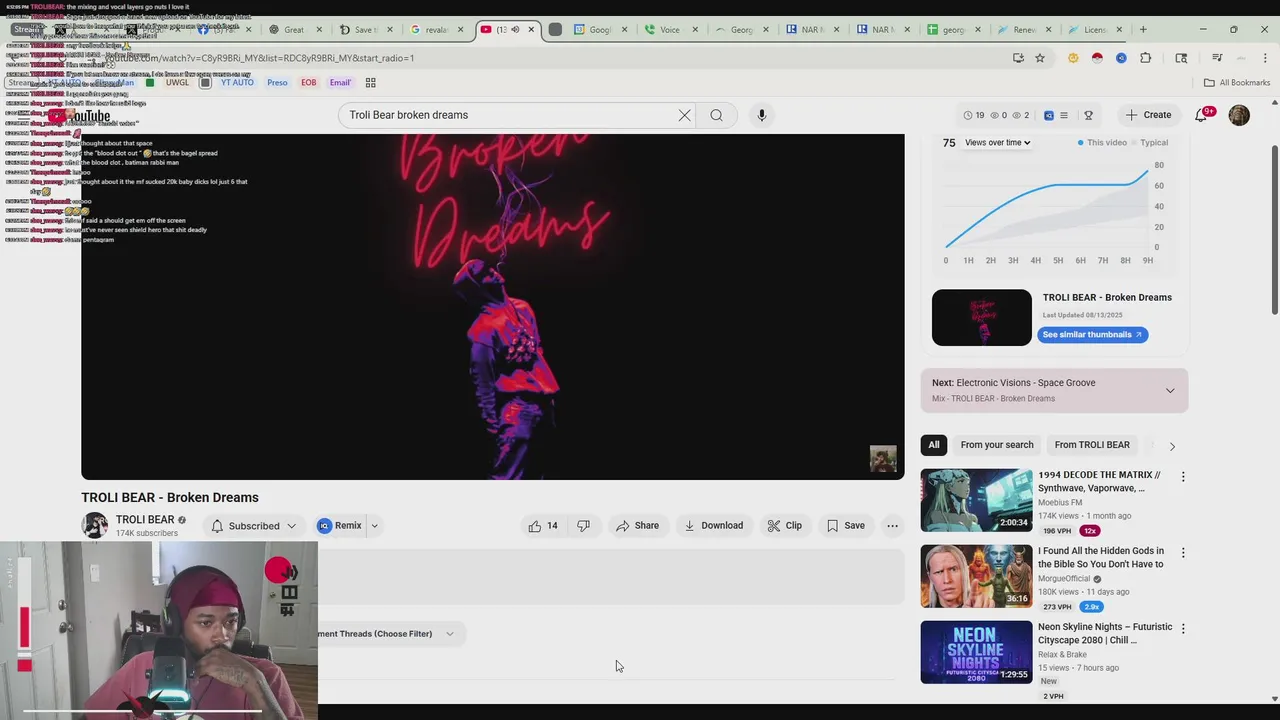1280x720 pixels.
Task: Show more filter chips with right arrow
Action: coord(1172,446)
